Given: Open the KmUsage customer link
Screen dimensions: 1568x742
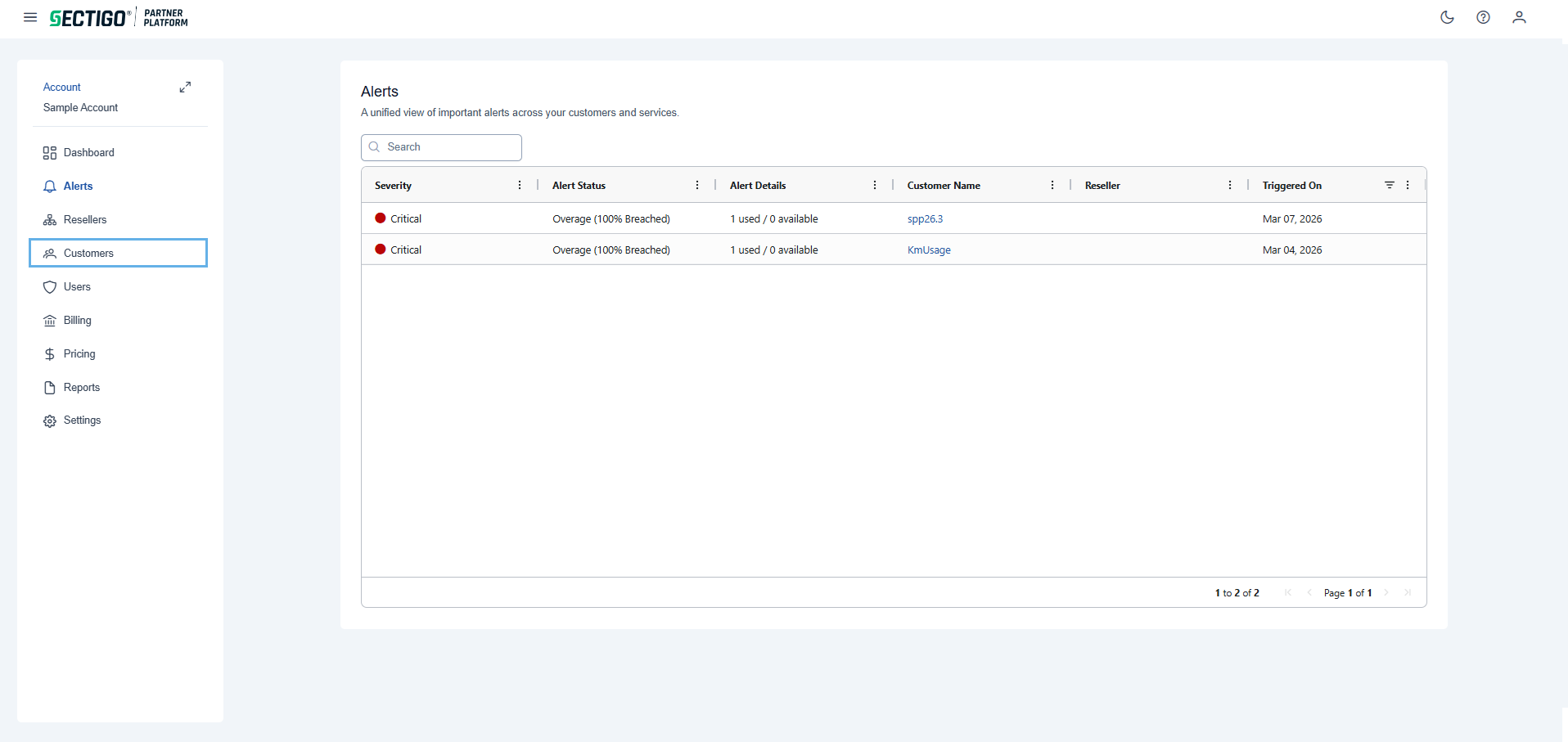Looking at the screenshot, I should tap(929, 250).
